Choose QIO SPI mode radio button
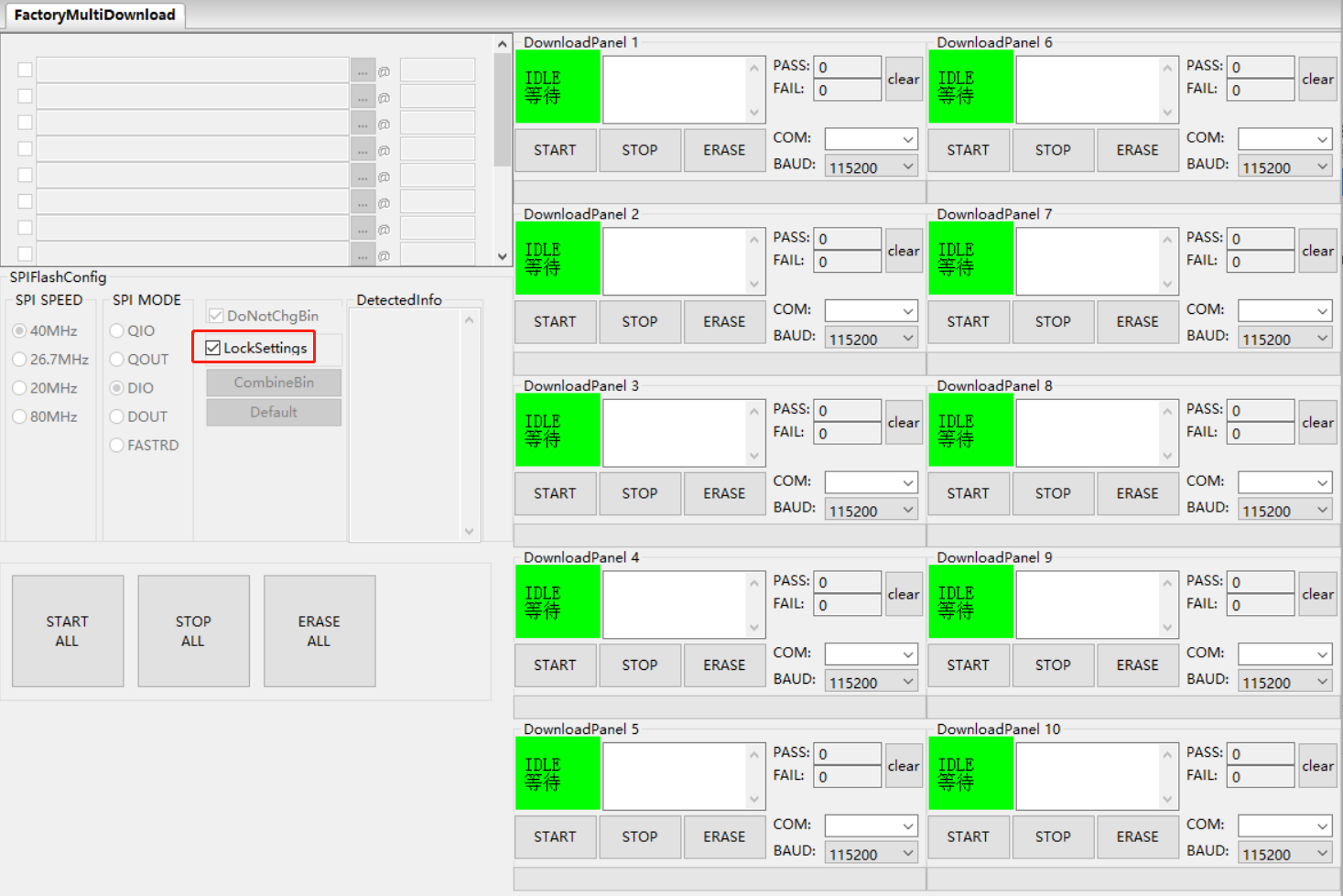Image resolution: width=1343 pixels, height=896 pixels. coord(117,331)
